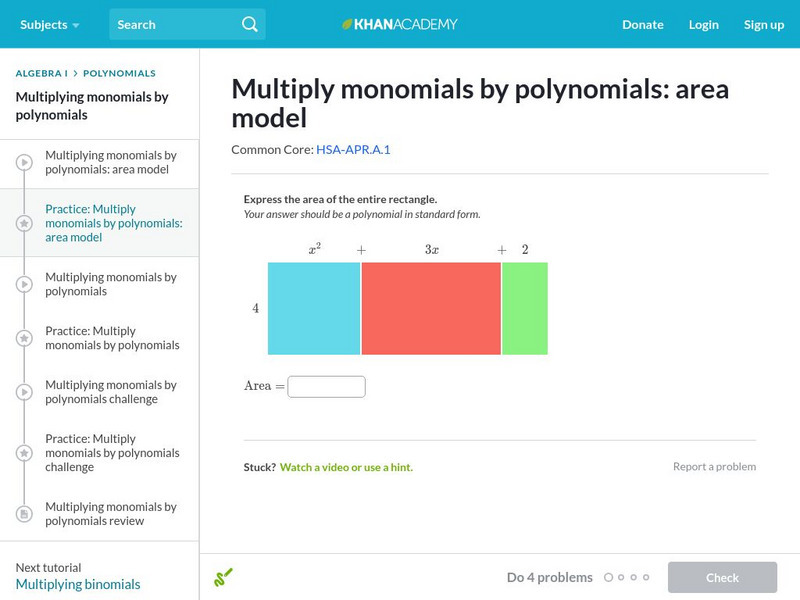Click the Area answer input field
This screenshot has width=800, height=600.
pyautogui.click(x=326, y=386)
